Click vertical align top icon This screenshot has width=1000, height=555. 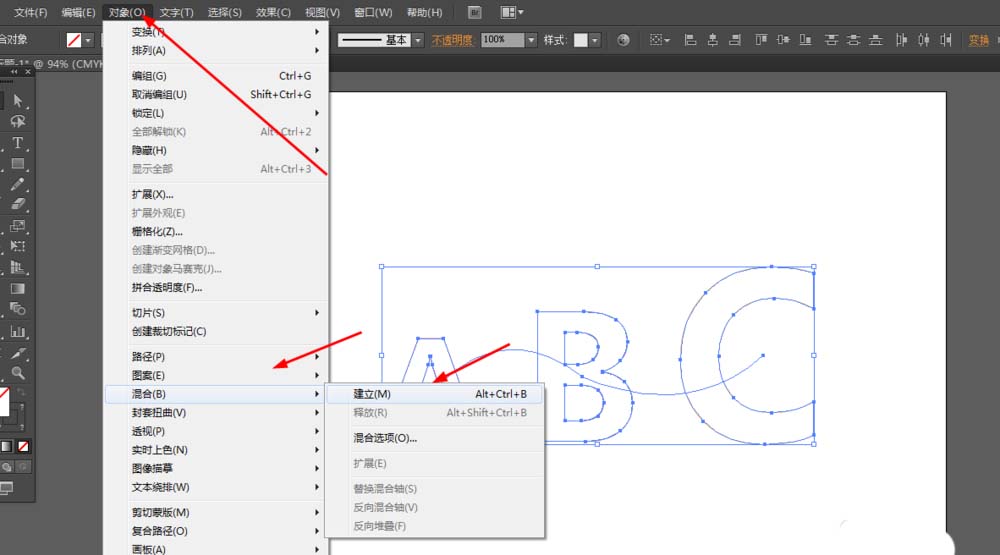(x=761, y=40)
